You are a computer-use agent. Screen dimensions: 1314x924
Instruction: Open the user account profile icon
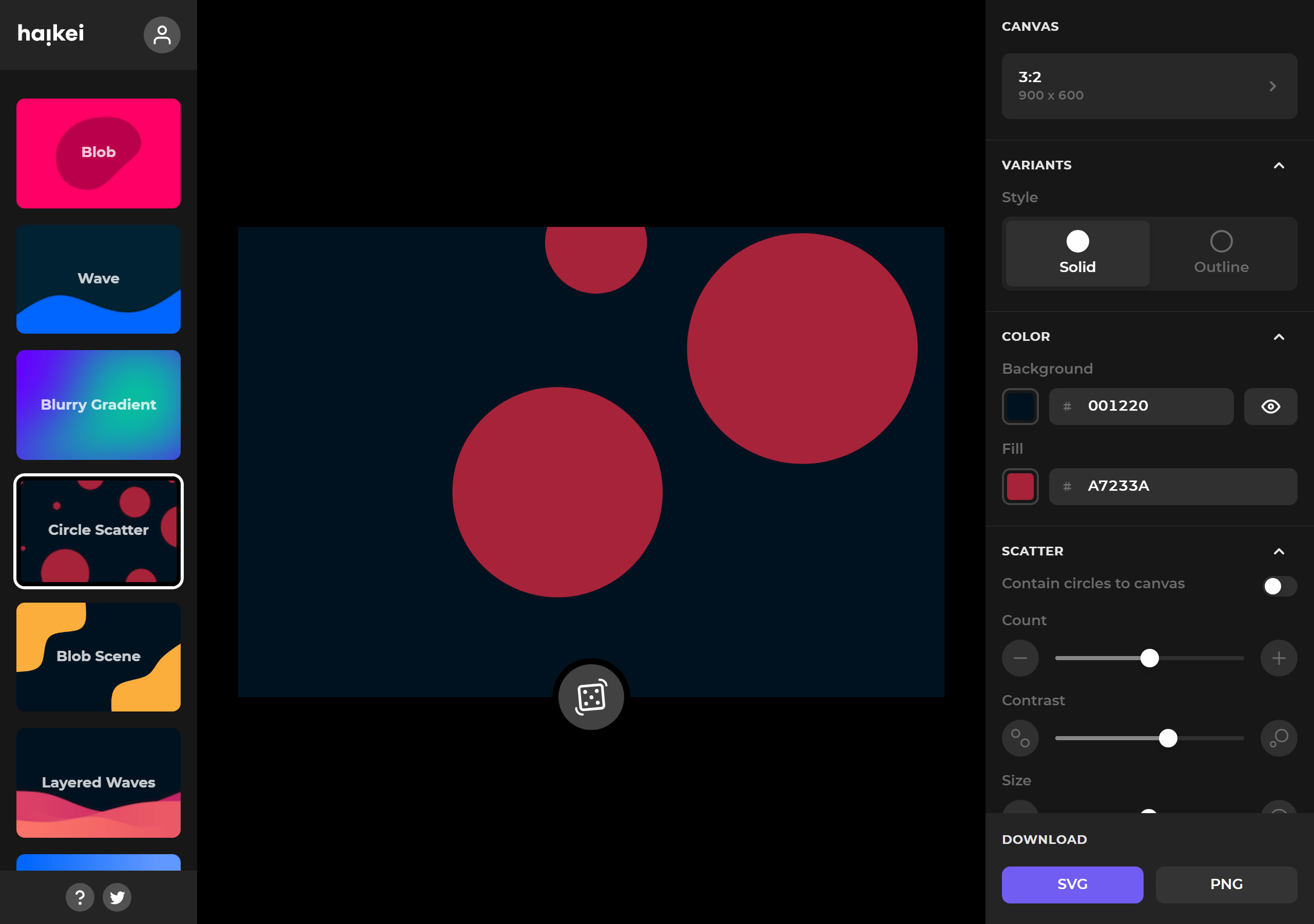(162, 35)
